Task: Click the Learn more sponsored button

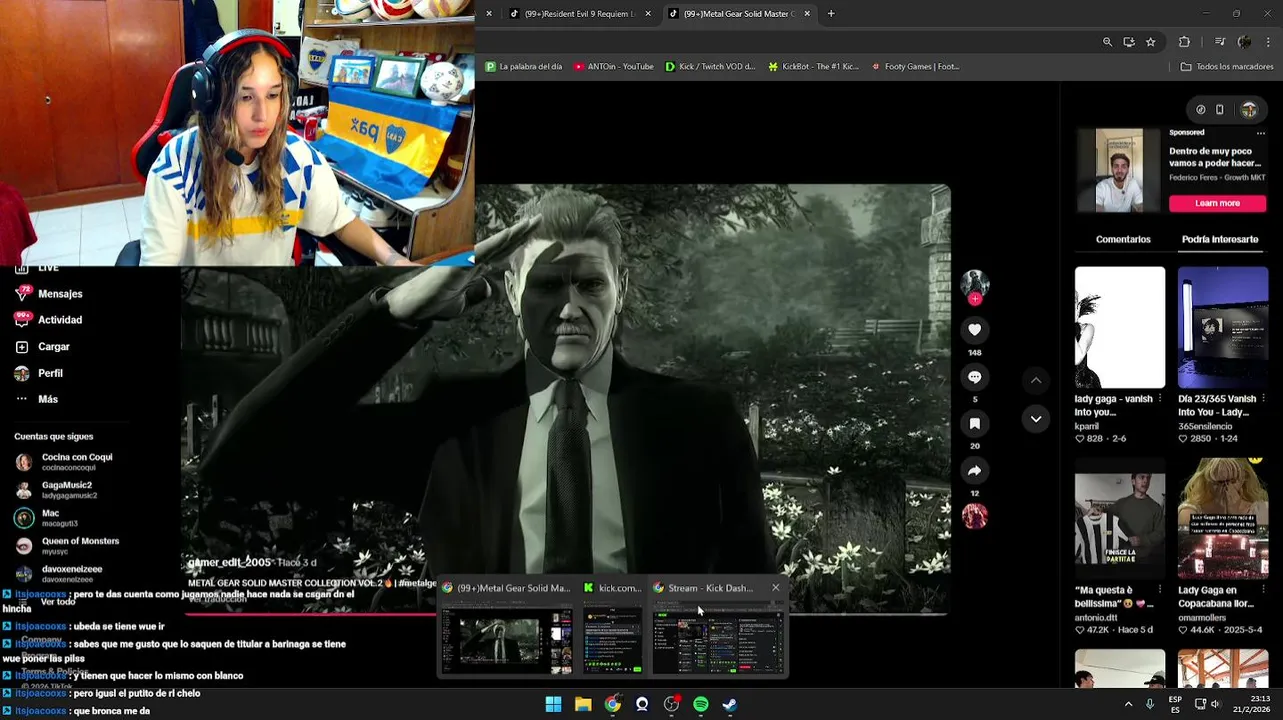Action: (1217, 203)
